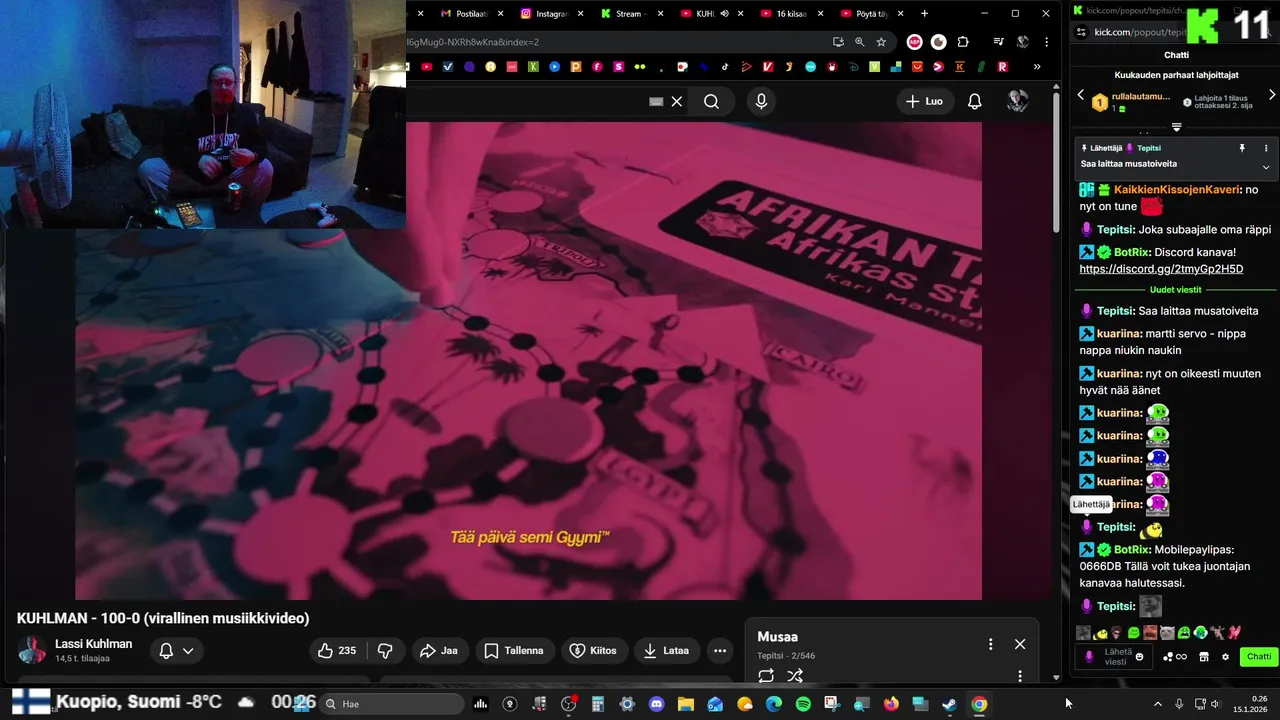Clear the YouTube search field with X

(x=677, y=101)
